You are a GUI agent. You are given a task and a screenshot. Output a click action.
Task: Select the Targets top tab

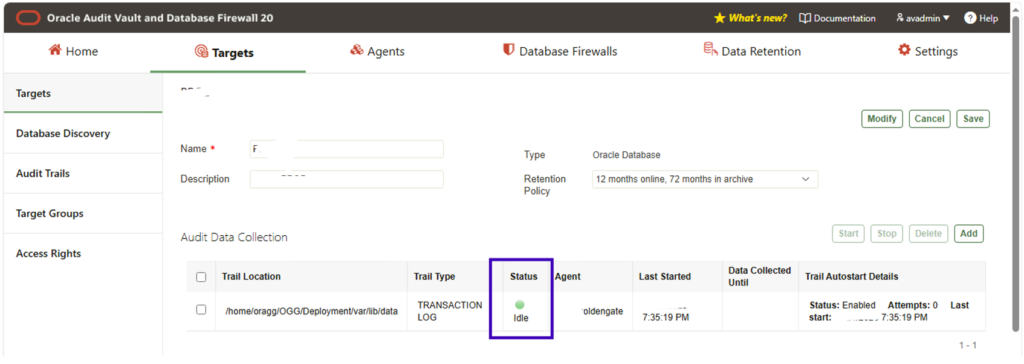click(224, 52)
